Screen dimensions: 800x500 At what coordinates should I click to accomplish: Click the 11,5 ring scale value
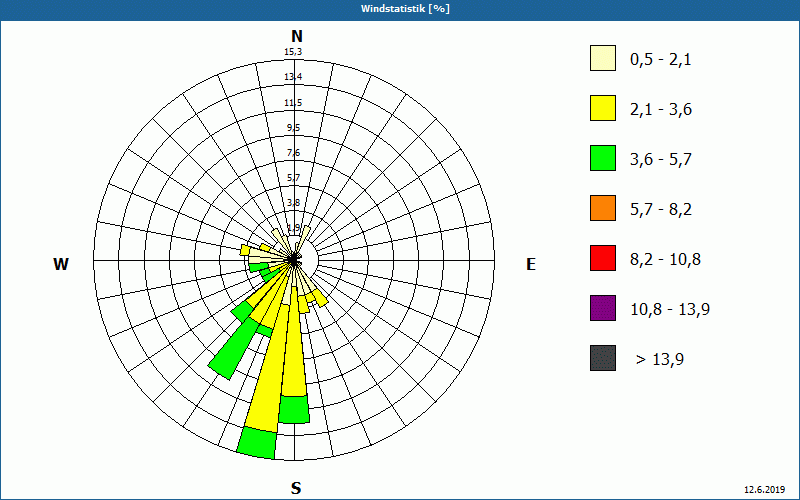(x=293, y=103)
